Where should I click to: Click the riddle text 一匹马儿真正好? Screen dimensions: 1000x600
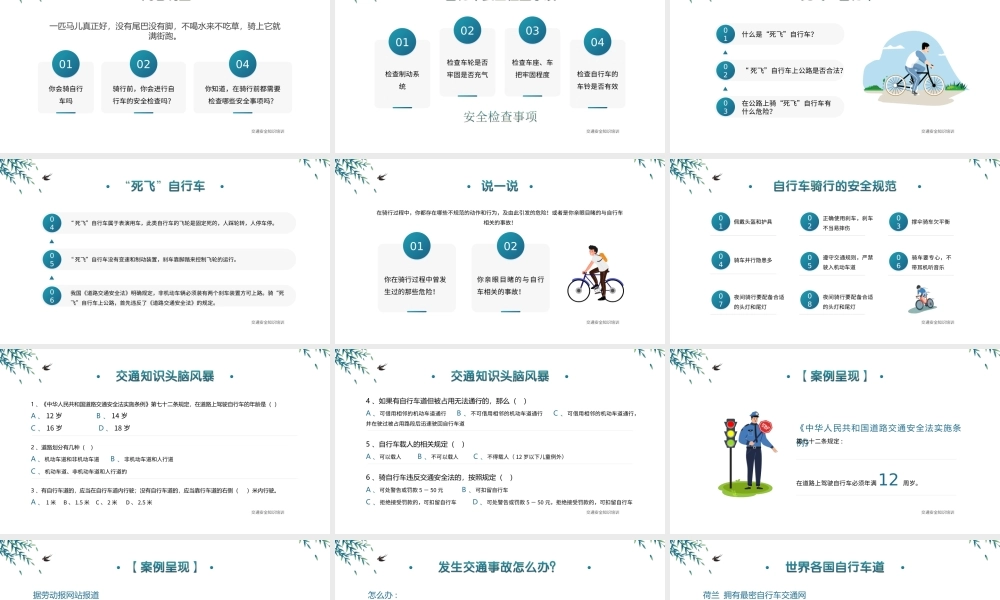(165, 31)
